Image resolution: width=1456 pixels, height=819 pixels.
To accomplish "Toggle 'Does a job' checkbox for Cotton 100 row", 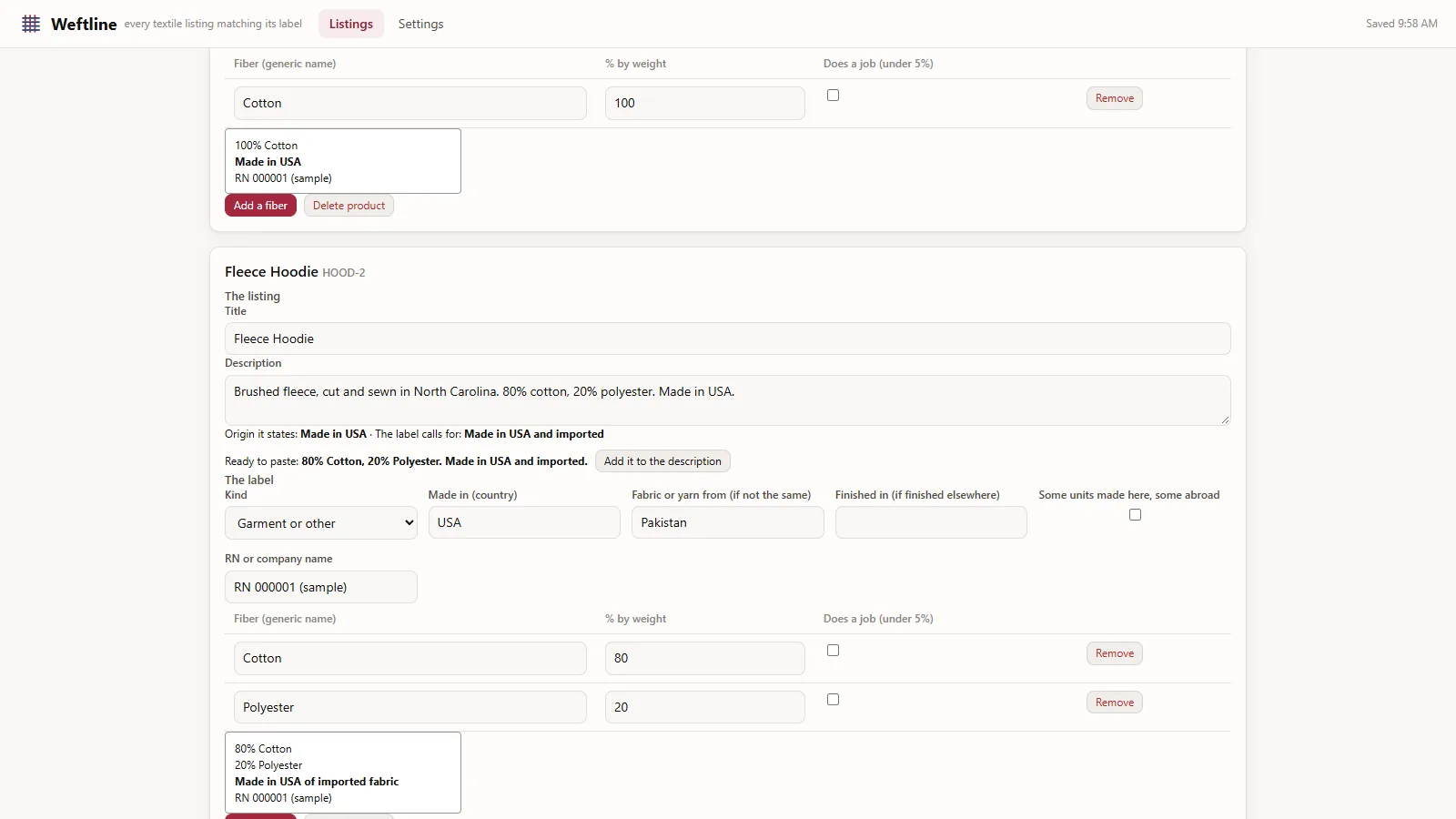I will [x=833, y=96].
